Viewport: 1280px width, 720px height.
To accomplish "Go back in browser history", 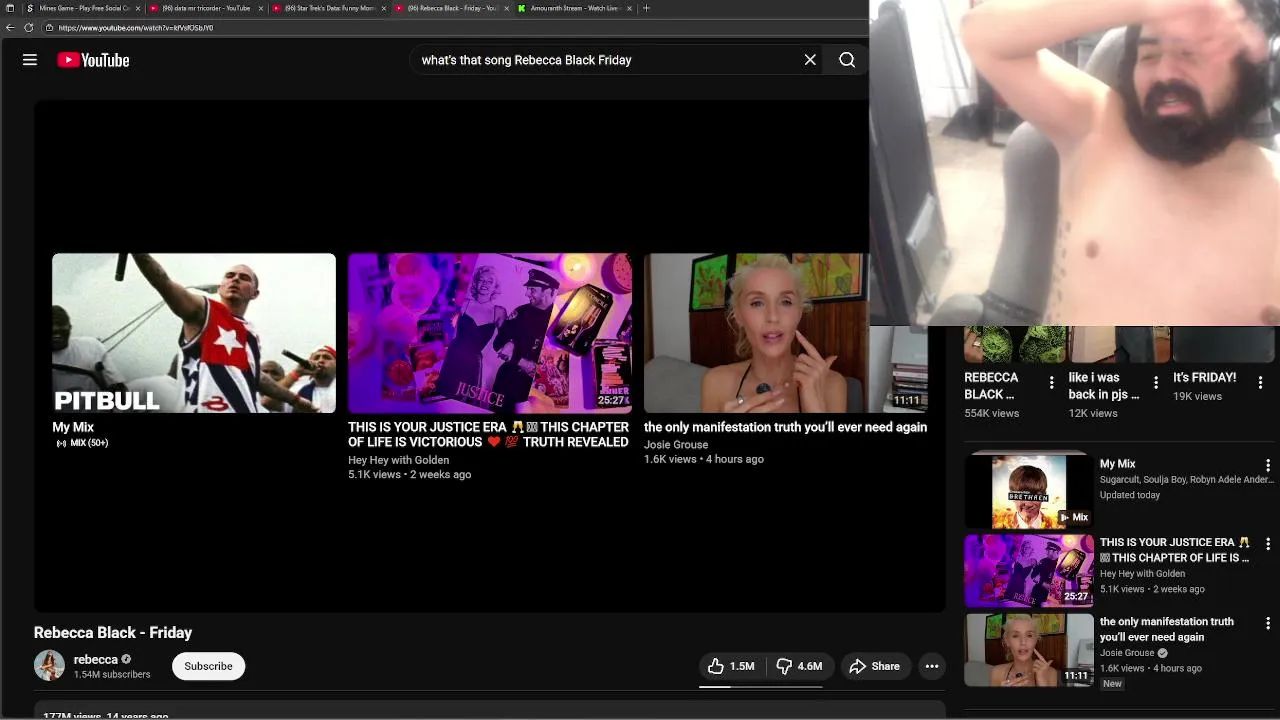I will [x=10, y=28].
